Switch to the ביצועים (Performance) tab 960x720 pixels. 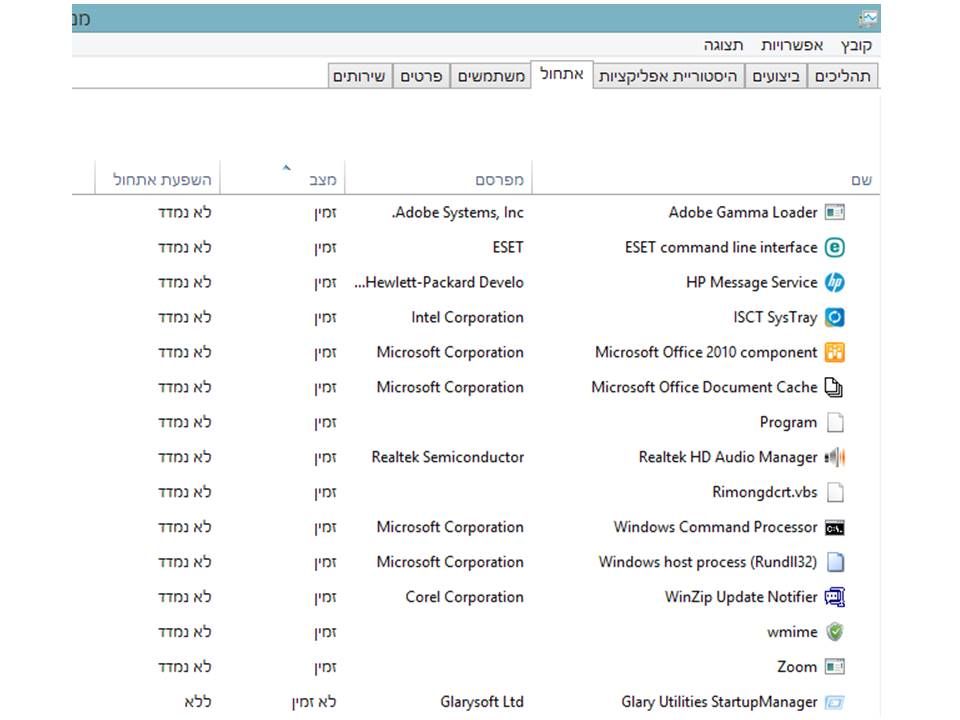point(776,76)
